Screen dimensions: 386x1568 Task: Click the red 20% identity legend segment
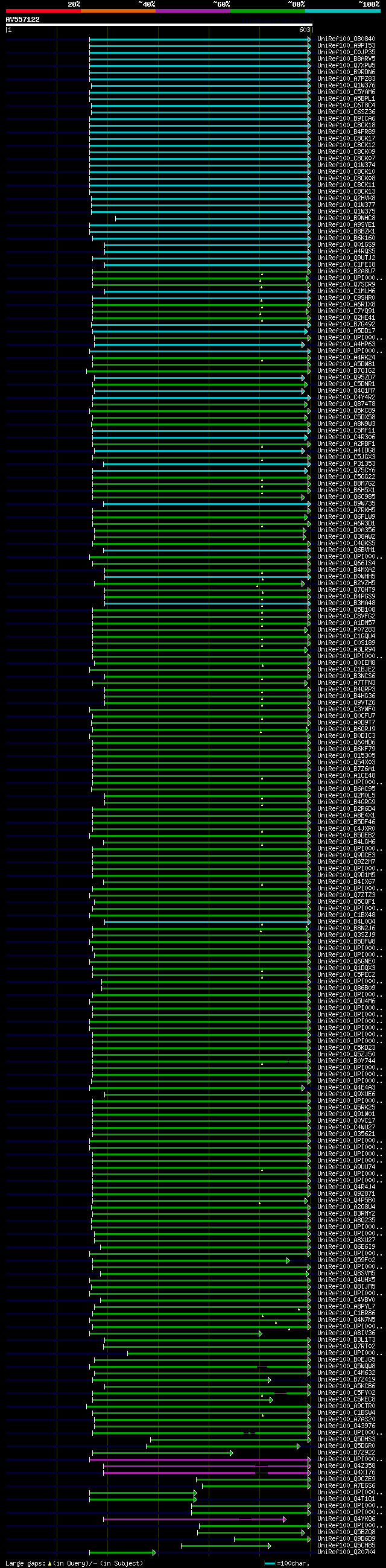(x=43, y=11)
